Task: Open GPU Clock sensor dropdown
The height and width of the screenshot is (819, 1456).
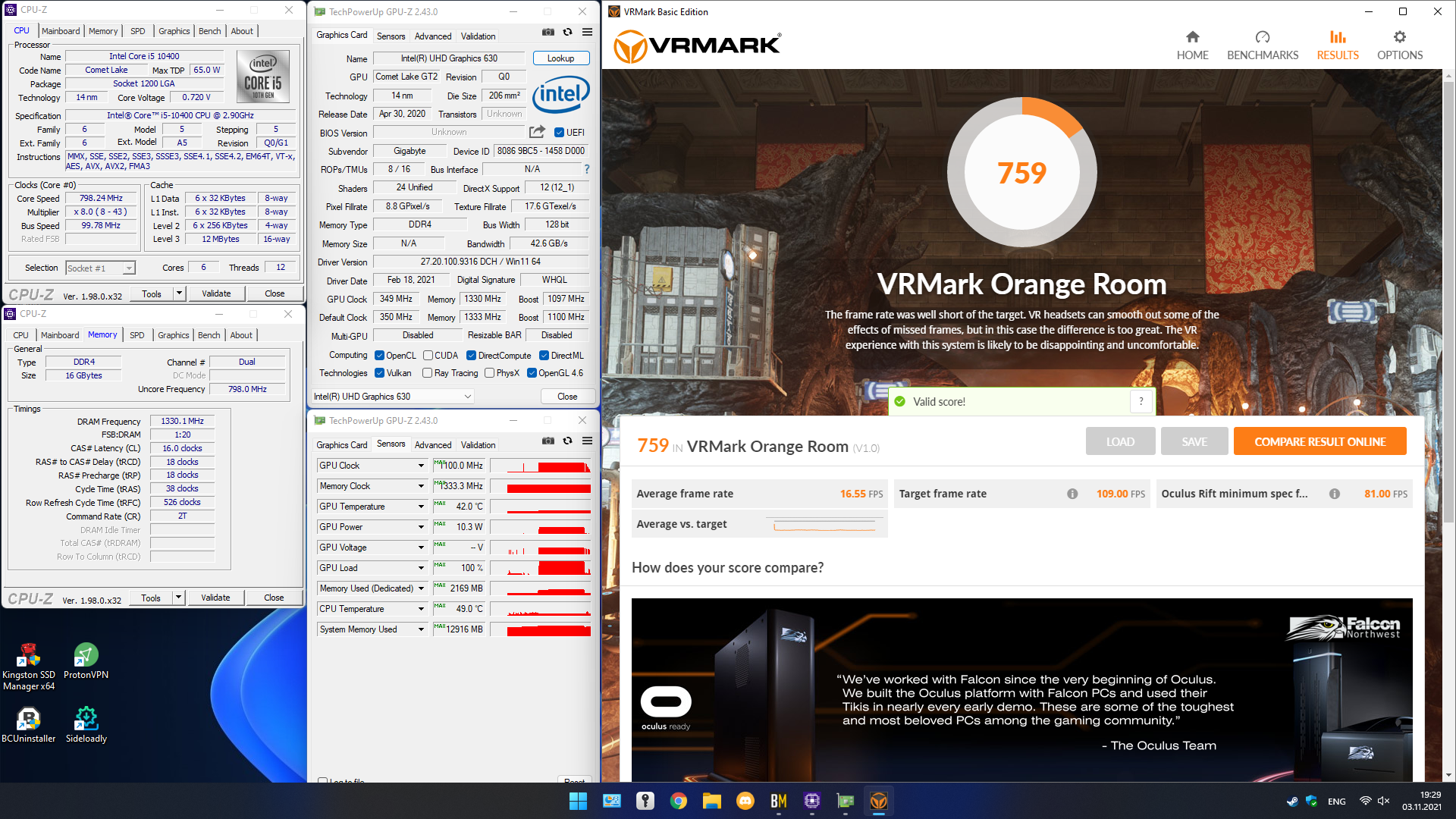Action: 421,466
